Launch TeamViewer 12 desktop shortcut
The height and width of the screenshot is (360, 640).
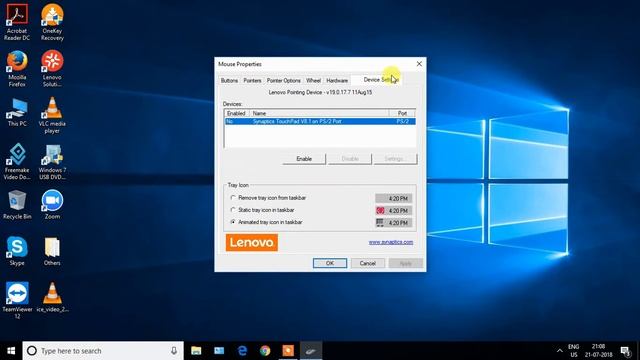(17, 300)
